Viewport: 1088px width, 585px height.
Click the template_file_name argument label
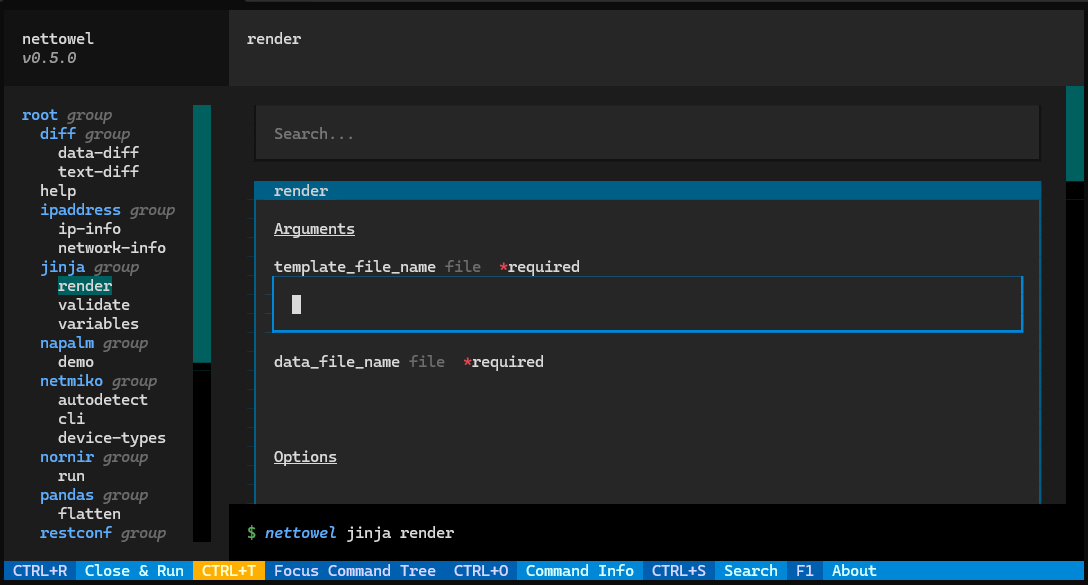tap(355, 267)
